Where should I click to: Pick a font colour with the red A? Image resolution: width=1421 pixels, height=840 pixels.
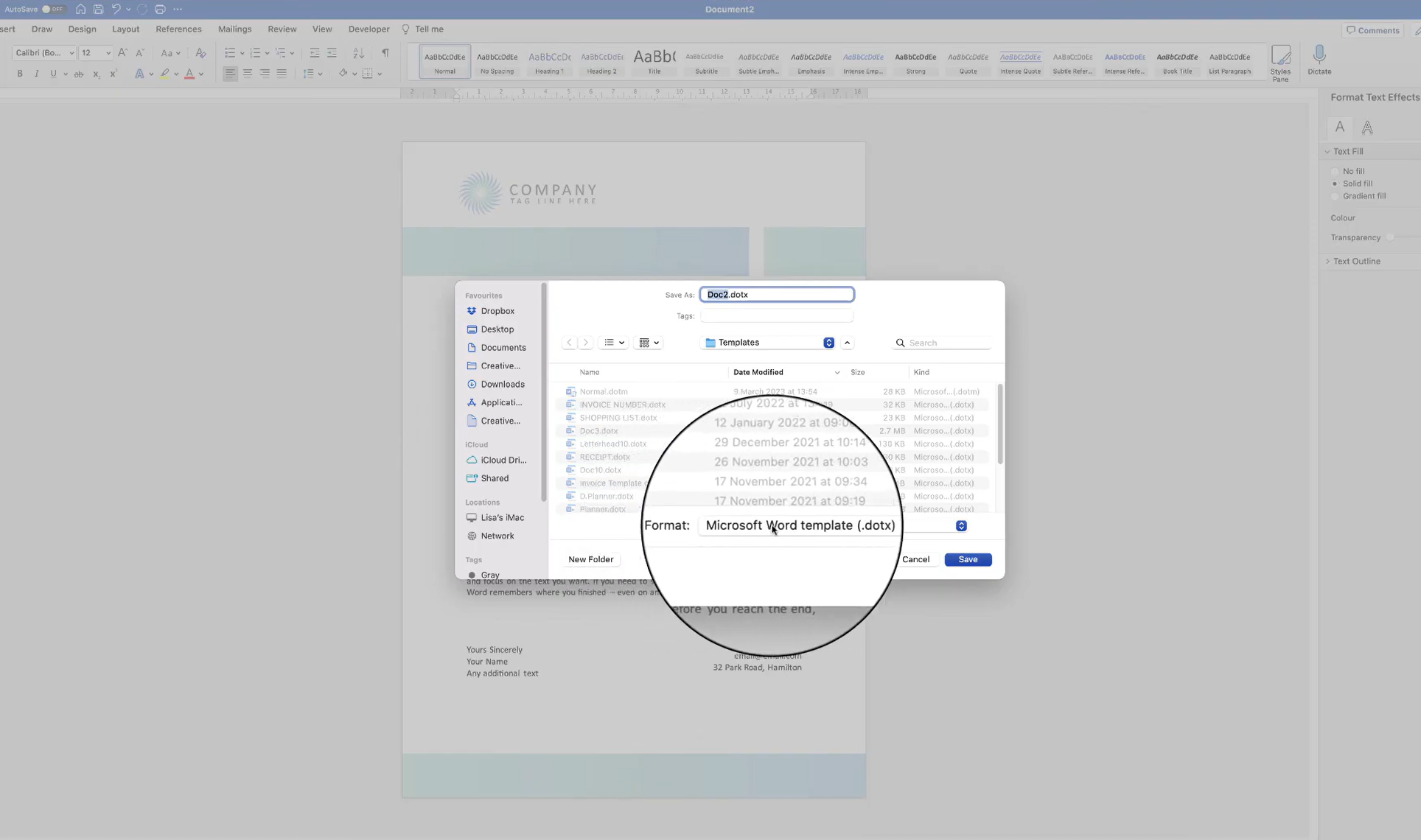pyautogui.click(x=189, y=74)
